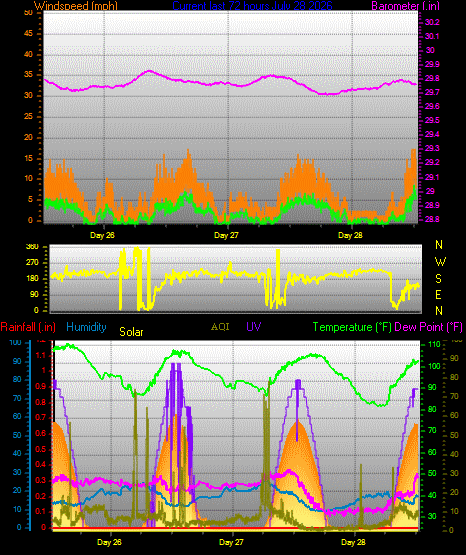Click the Barometer (.in) label
Image resolution: width=466 pixels, height=555 pixels.
[x=405, y=6]
